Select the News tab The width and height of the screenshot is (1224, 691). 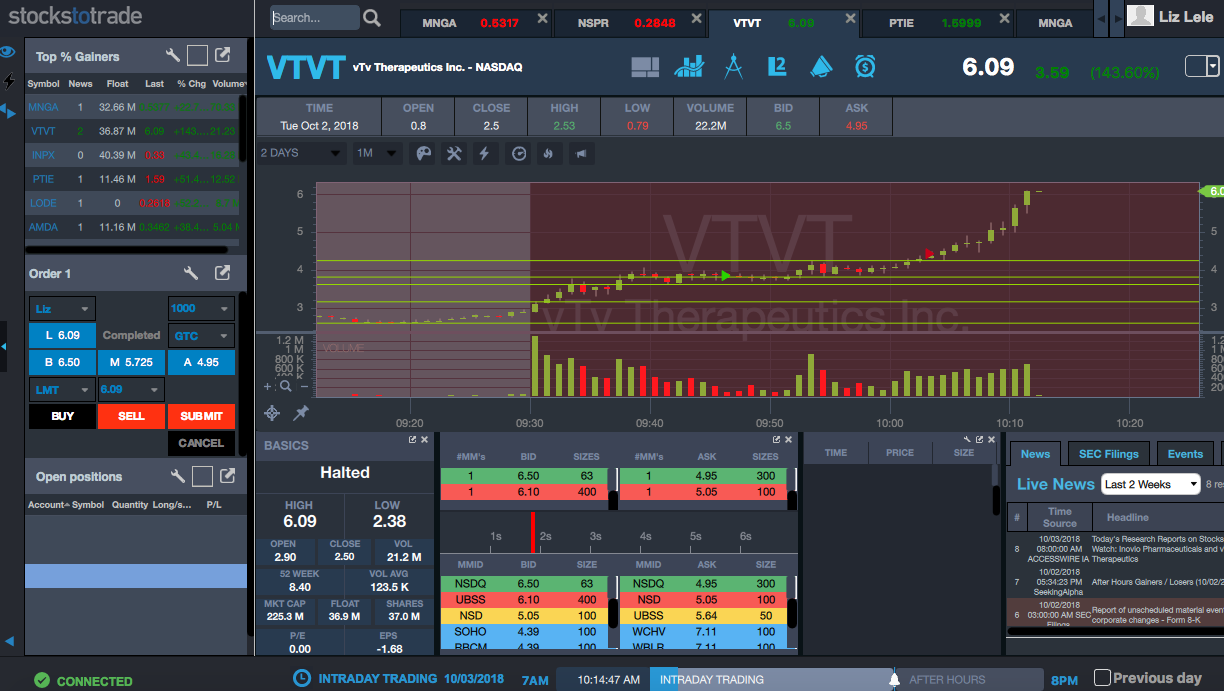(1035, 454)
